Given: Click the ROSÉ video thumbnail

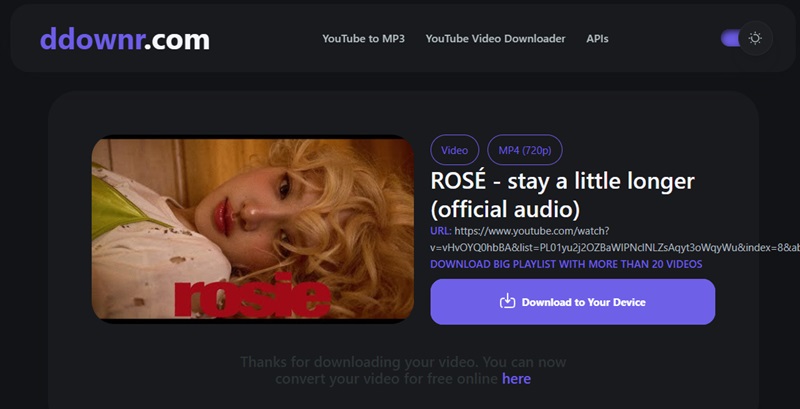Looking at the screenshot, I should (253, 229).
